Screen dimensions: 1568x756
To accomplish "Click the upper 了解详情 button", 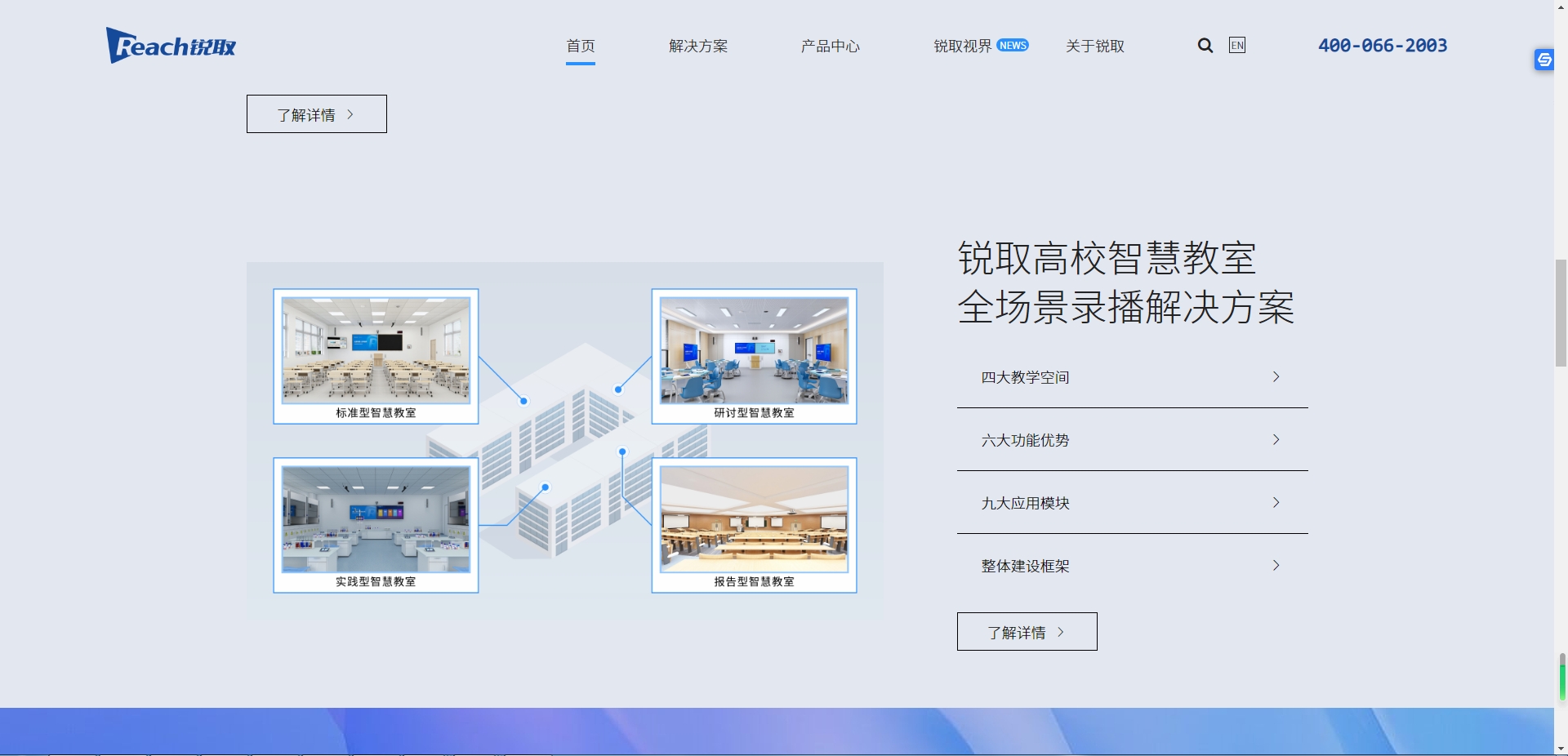I will click(x=317, y=114).
